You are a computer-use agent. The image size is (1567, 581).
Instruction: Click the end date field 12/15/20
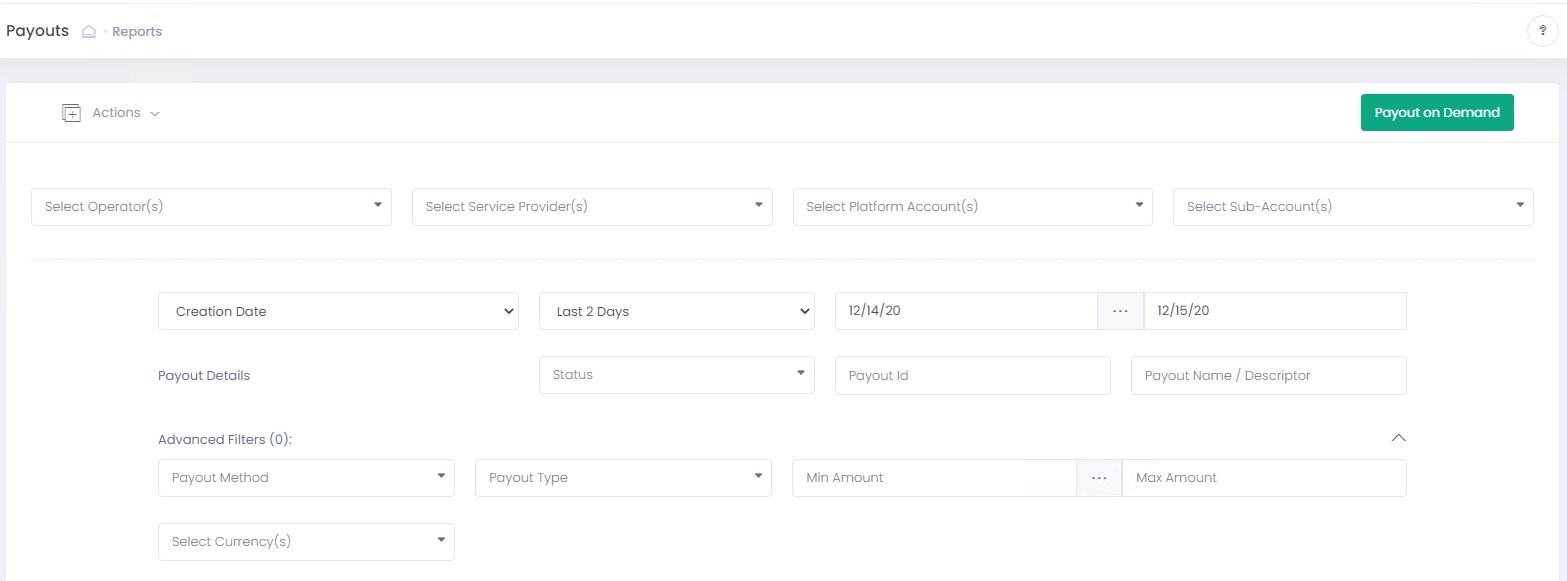click(x=1275, y=311)
